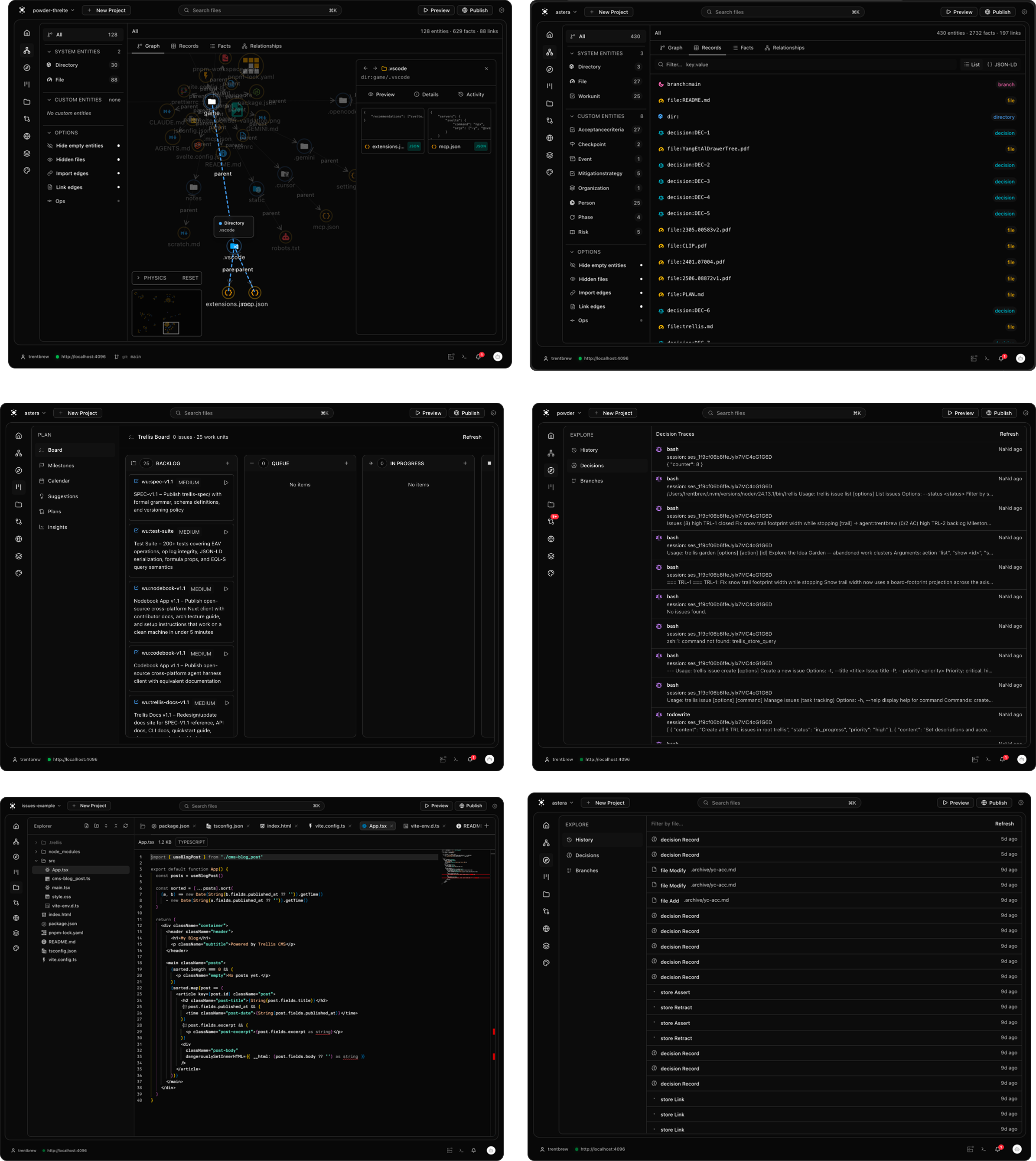Screen dimensions: 1036x1161
Task: Toggle Link edges in astera Records window
Action: tap(607, 307)
